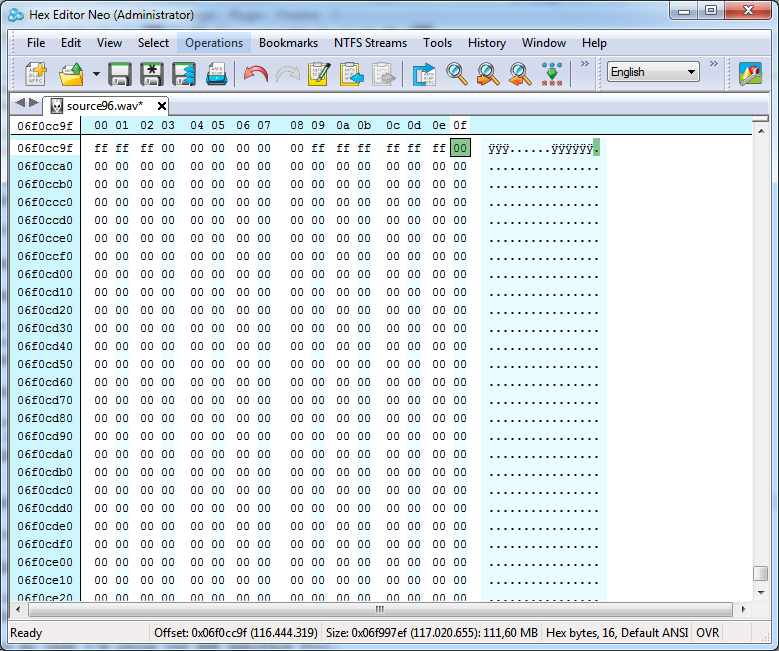
Task: Close the source96.wav tab
Action: 161,106
